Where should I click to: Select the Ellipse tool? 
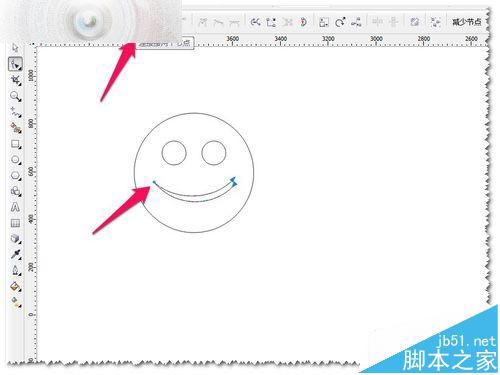click(x=15, y=160)
